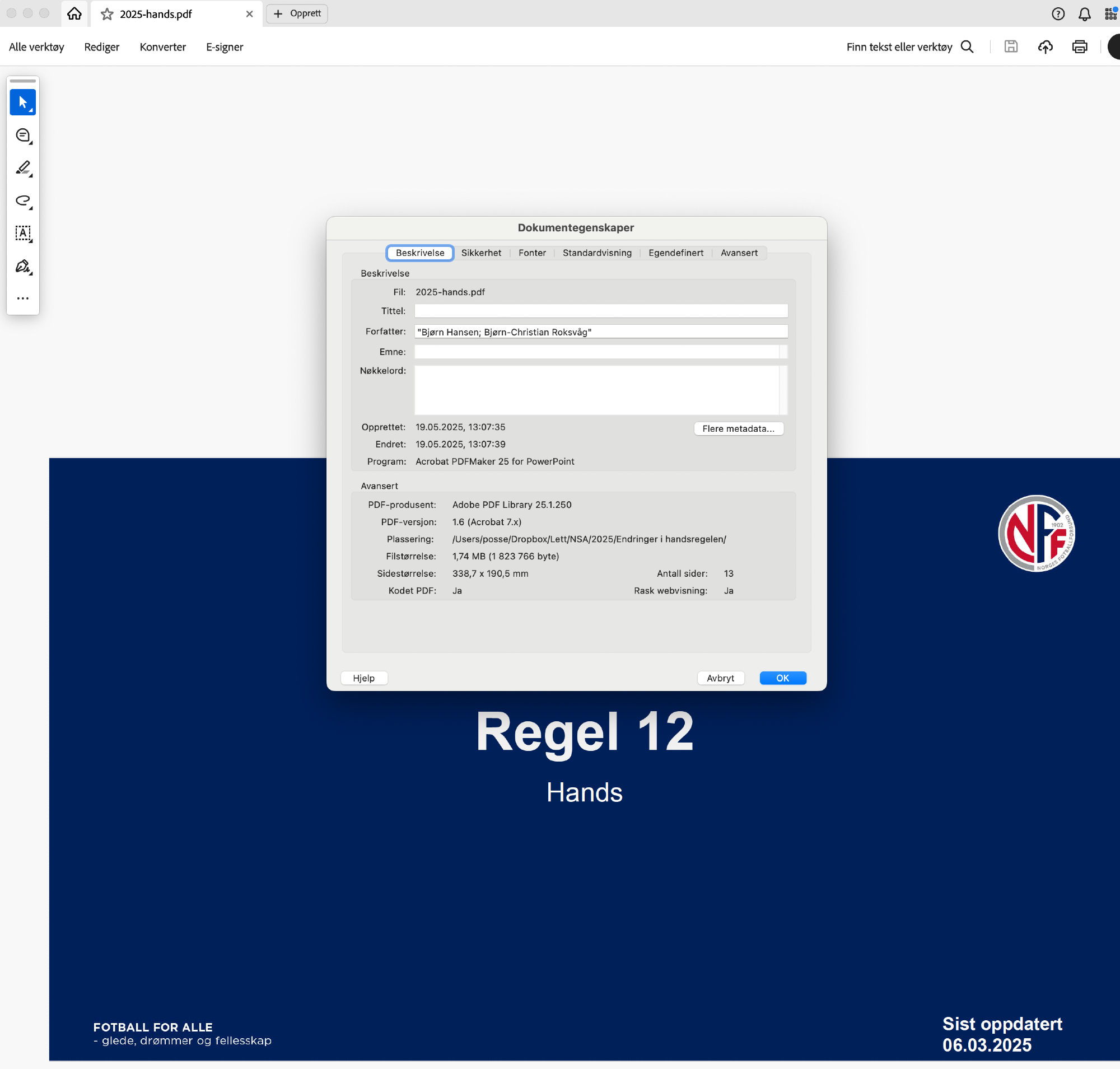Switch to the Sikkerhet tab
This screenshot has width=1120, height=1069.
tap(481, 253)
